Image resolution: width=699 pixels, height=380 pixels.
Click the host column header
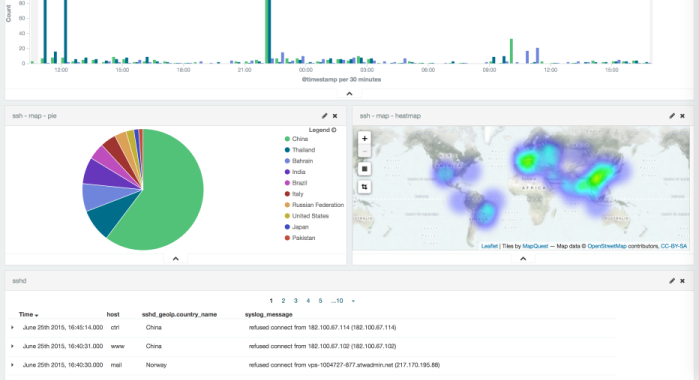tap(113, 314)
